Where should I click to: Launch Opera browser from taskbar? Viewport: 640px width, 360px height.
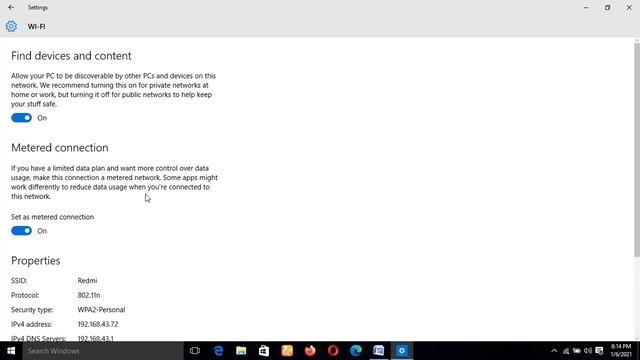coord(333,351)
